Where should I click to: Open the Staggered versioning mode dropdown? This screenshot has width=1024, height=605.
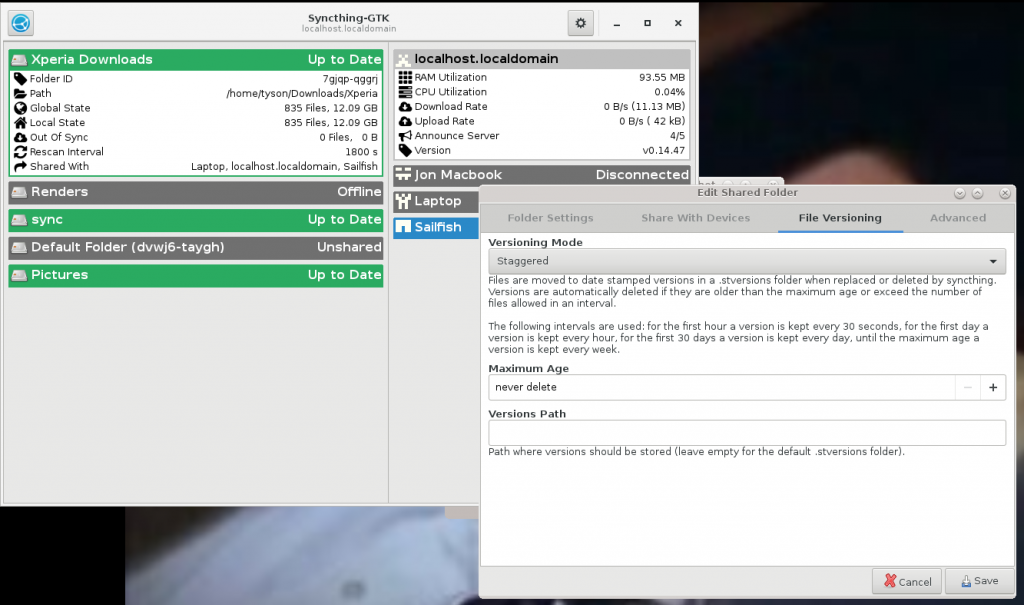tap(746, 261)
